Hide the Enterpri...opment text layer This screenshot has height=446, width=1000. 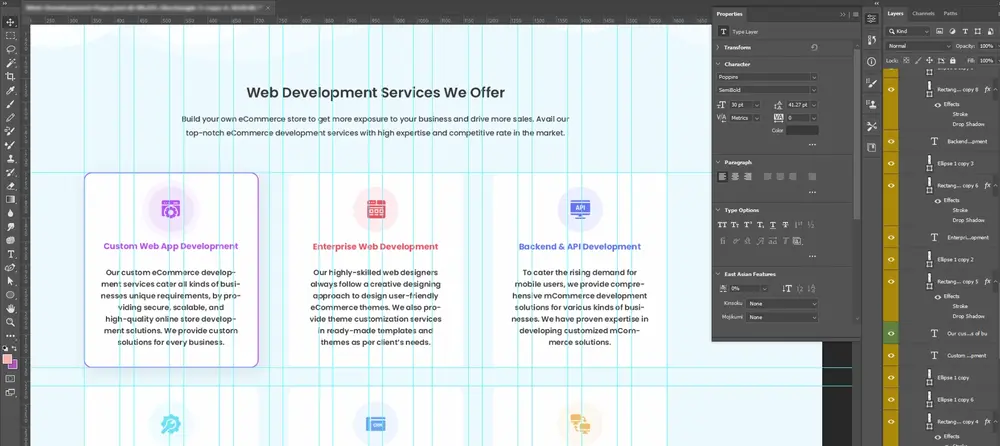tap(891, 237)
